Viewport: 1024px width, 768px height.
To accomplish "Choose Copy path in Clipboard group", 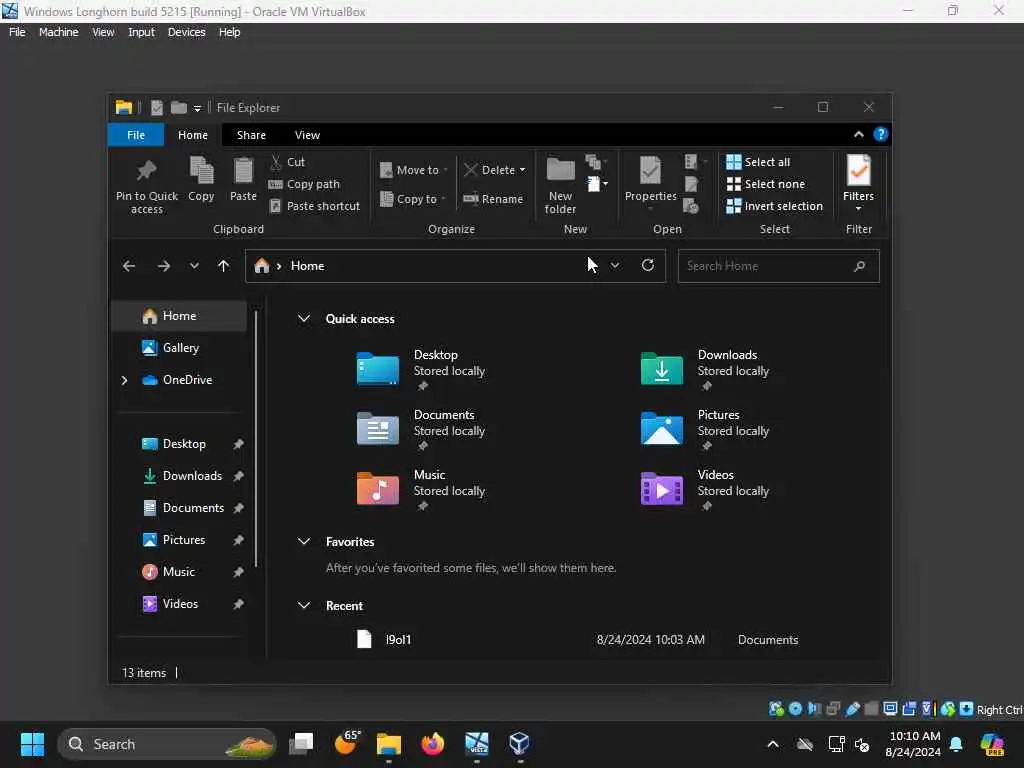I will click(304, 184).
